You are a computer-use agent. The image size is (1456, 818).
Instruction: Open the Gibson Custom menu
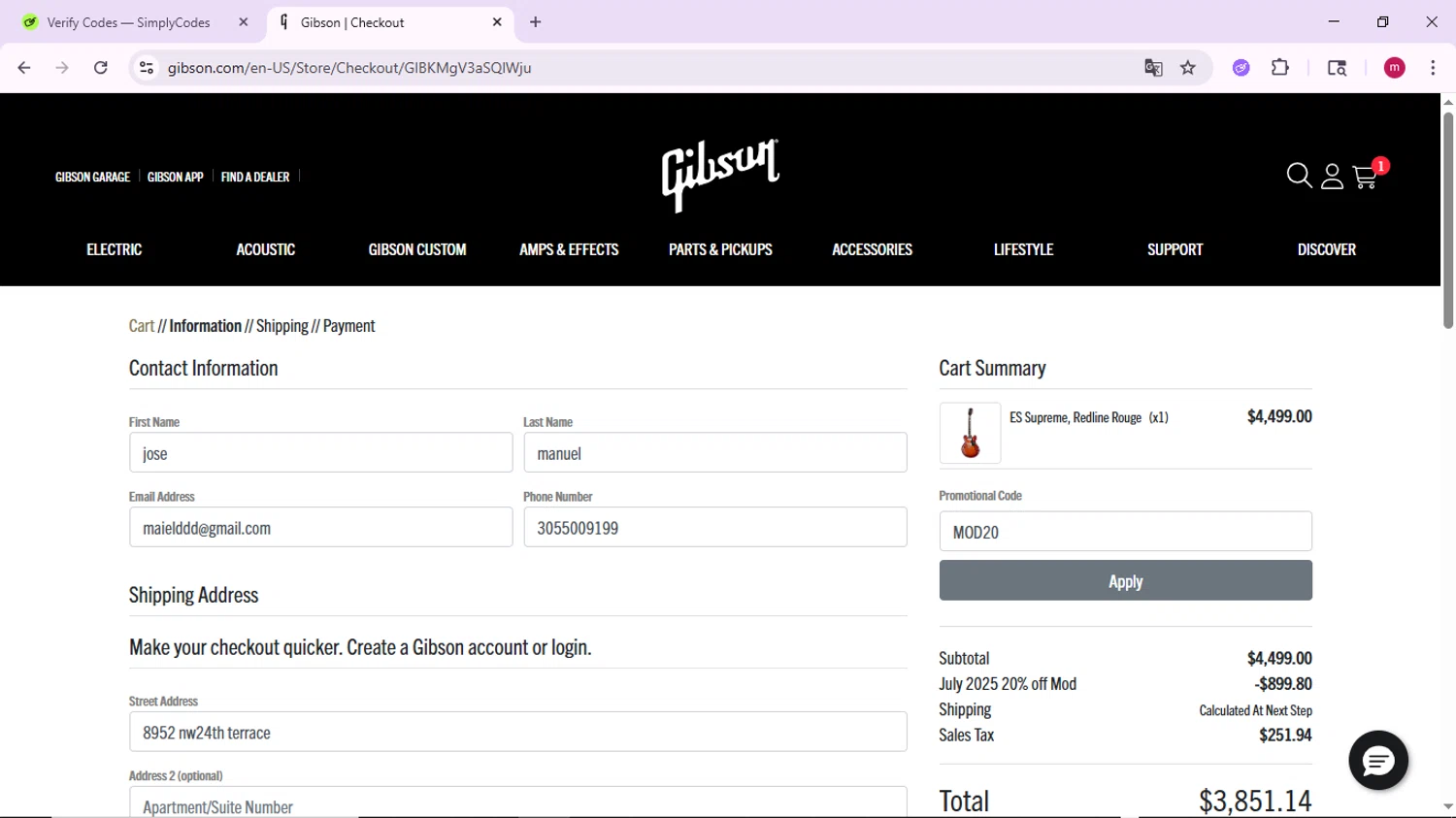(x=417, y=249)
